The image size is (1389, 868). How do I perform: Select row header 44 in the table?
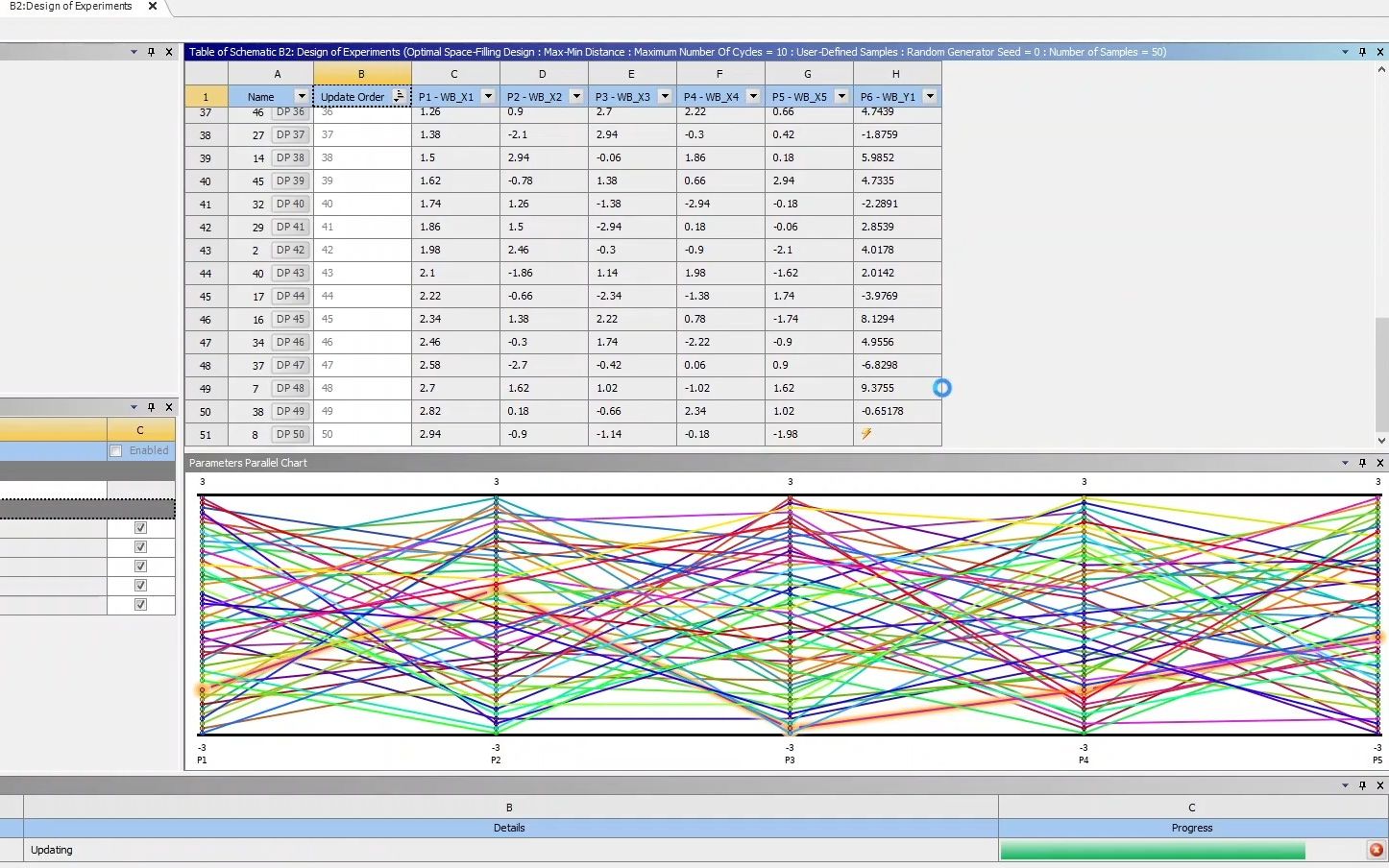206,273
